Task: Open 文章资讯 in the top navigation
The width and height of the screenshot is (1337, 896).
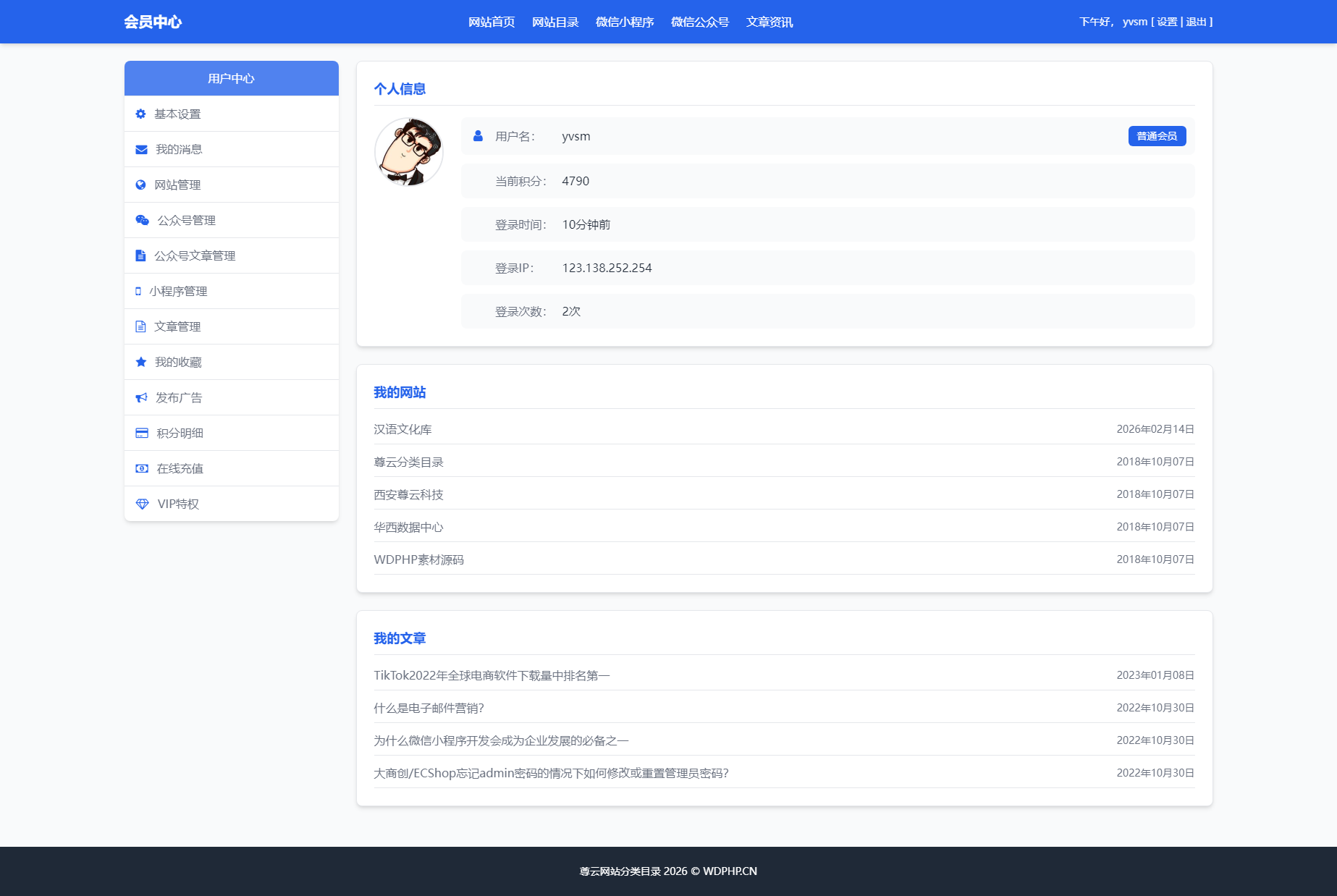Action: pyautogui.click(x=769, y=22)
